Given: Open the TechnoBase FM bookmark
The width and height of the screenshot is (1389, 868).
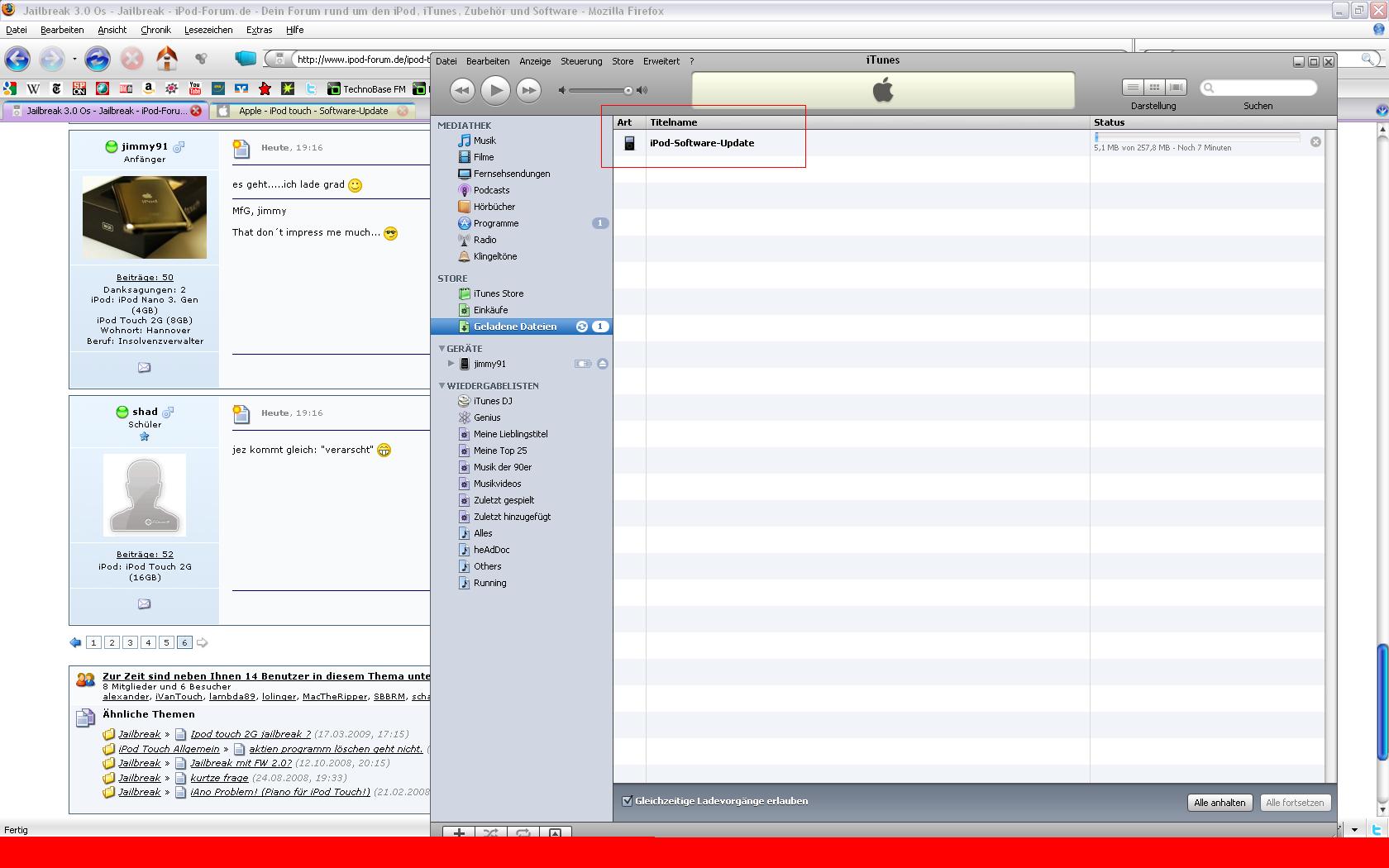Looking at the screenshot, I should pyautogui.click(x=366, y=88).
